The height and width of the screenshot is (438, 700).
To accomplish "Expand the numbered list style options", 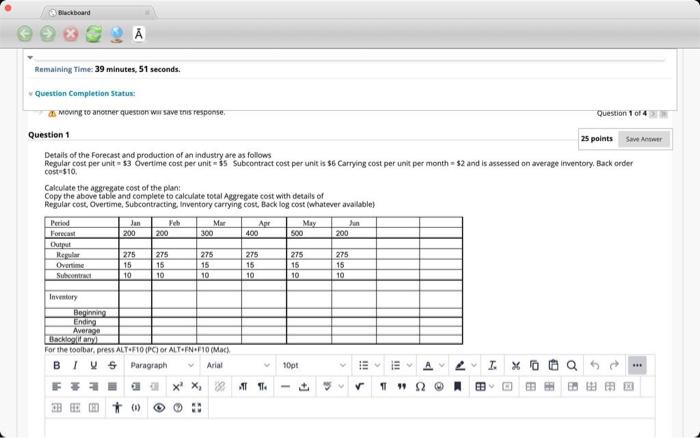I will [x=409, y=365].
